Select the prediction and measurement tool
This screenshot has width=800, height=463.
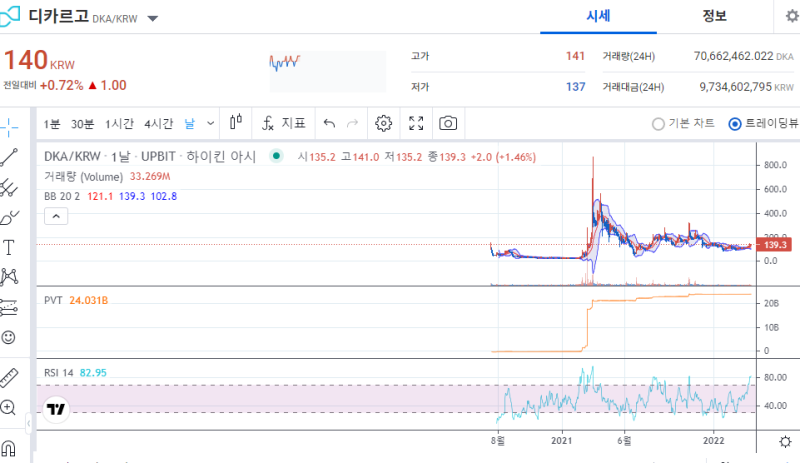[x=9, y=307]
